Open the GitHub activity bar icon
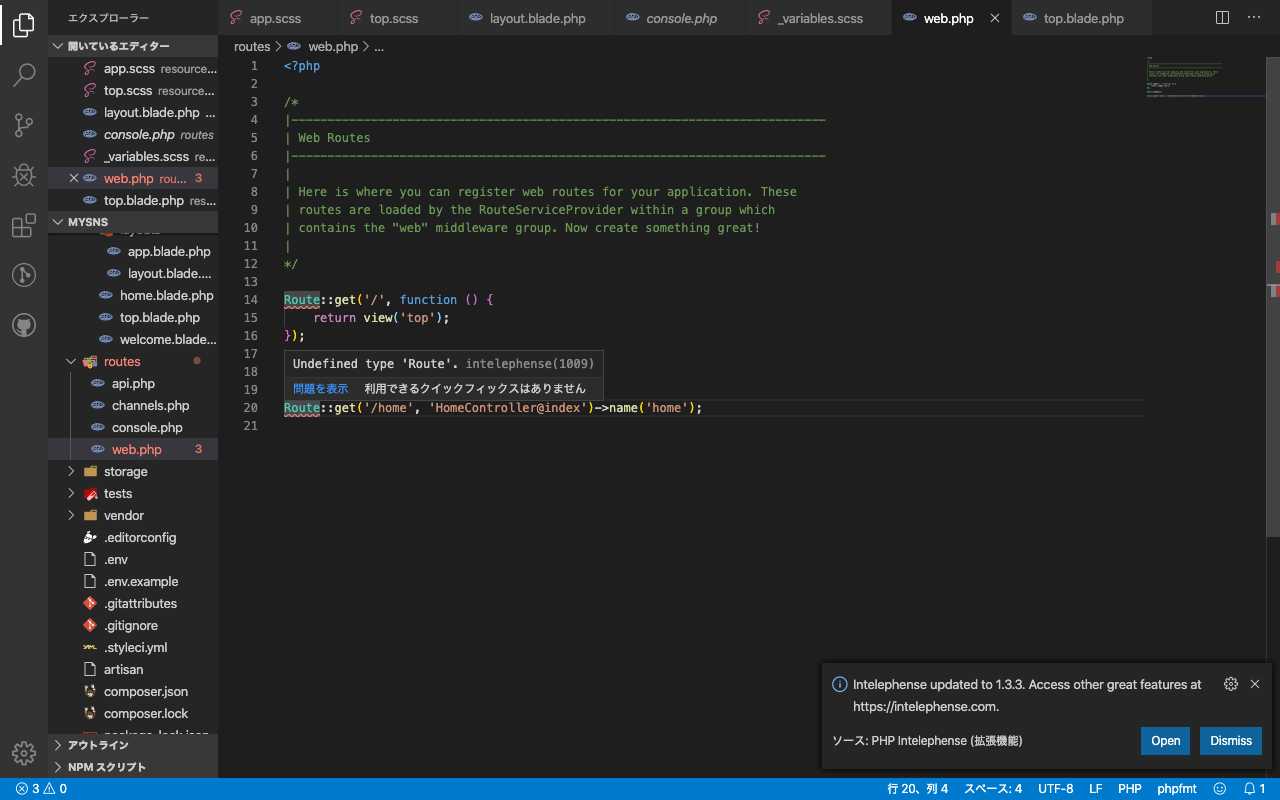The image size is (1280, 800). [24, 325]
